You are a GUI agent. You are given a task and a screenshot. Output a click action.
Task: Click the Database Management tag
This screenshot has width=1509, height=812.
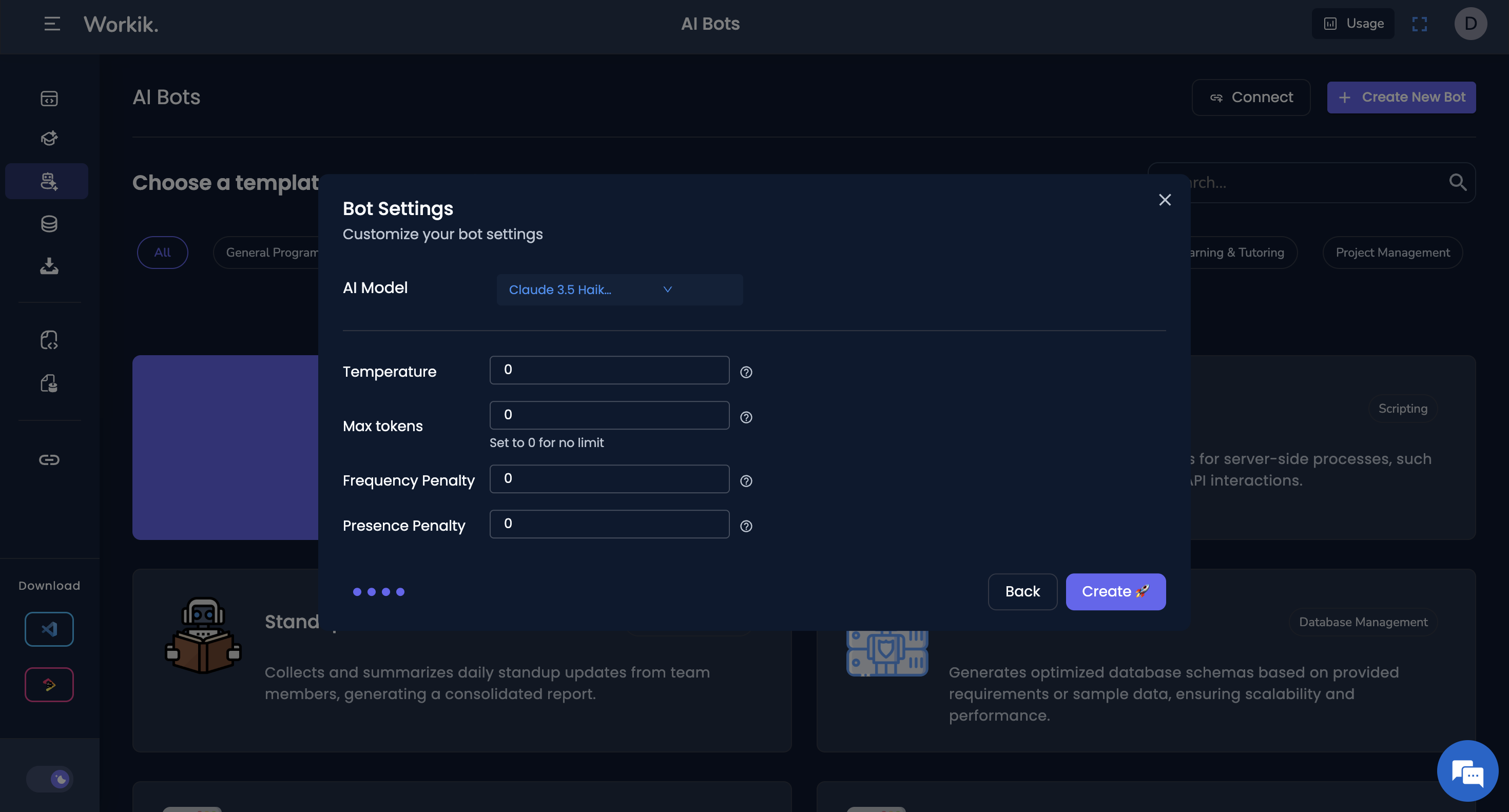click(x=1363, y=622)
